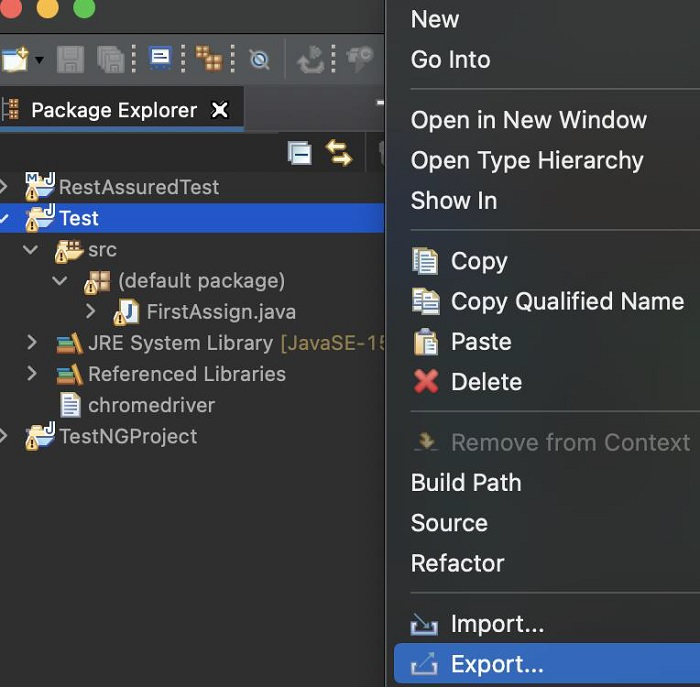Expand the RestAssuredTest project
The width and height of the screenshot is (700, 687).
click(5, 186)
